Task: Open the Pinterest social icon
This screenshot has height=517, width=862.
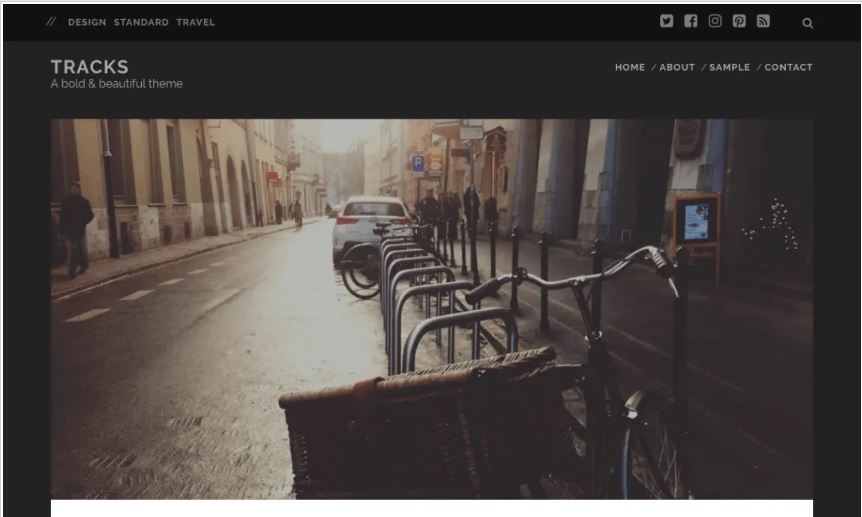Action: pyautogui.click(x=739, y=21)
